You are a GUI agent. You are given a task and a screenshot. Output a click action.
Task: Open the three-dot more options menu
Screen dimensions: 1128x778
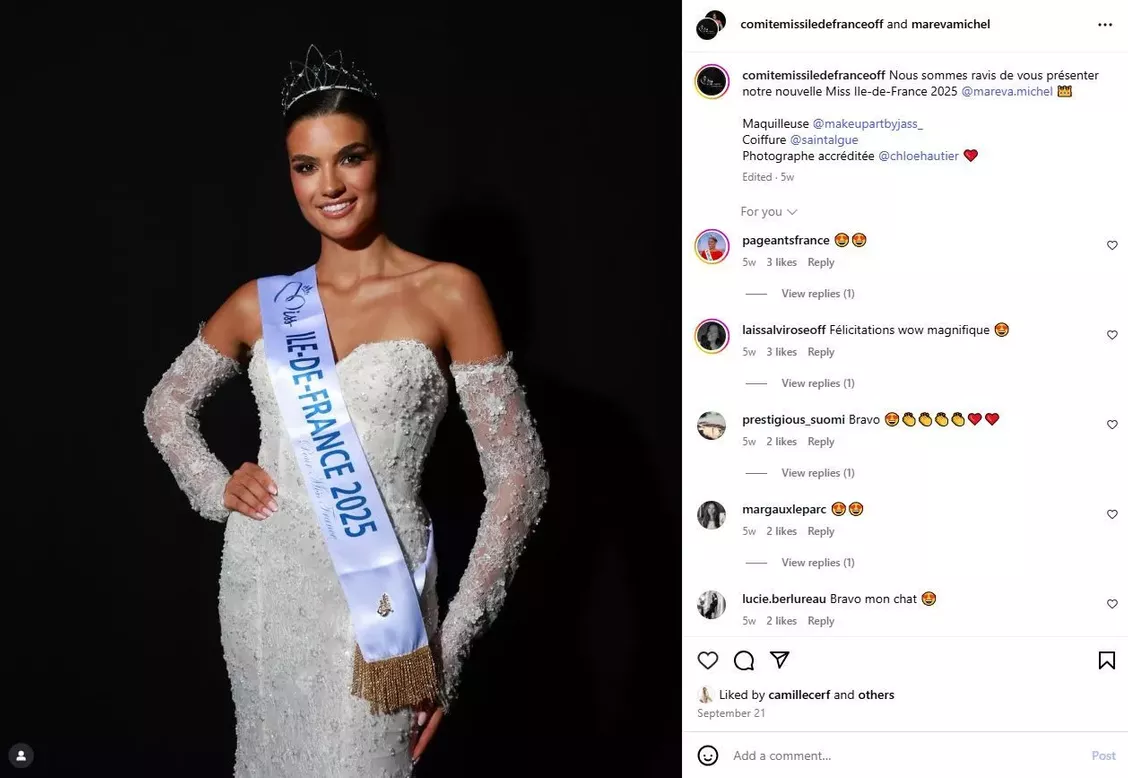(x=1105, y=24)
